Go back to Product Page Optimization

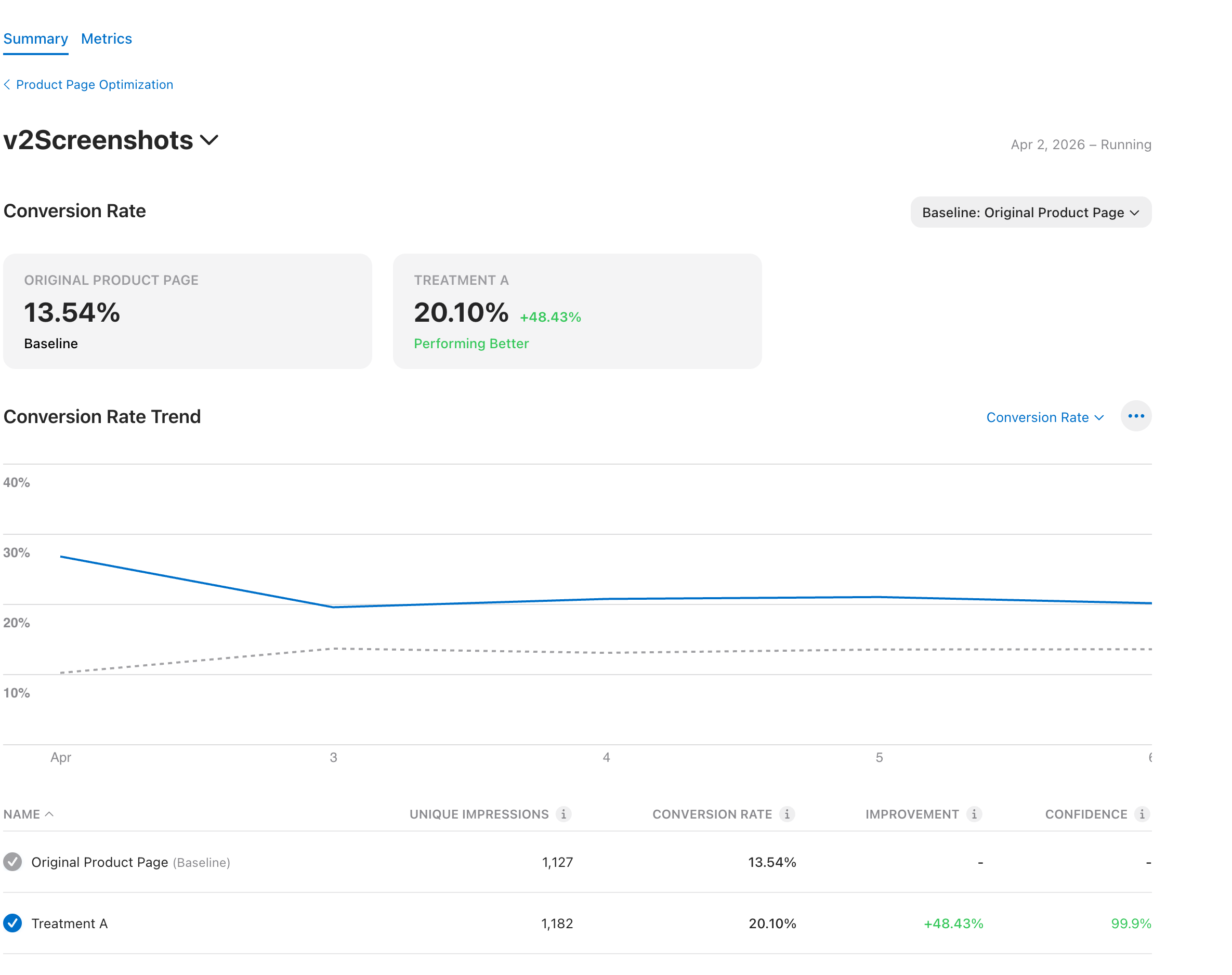pos(95,84)
